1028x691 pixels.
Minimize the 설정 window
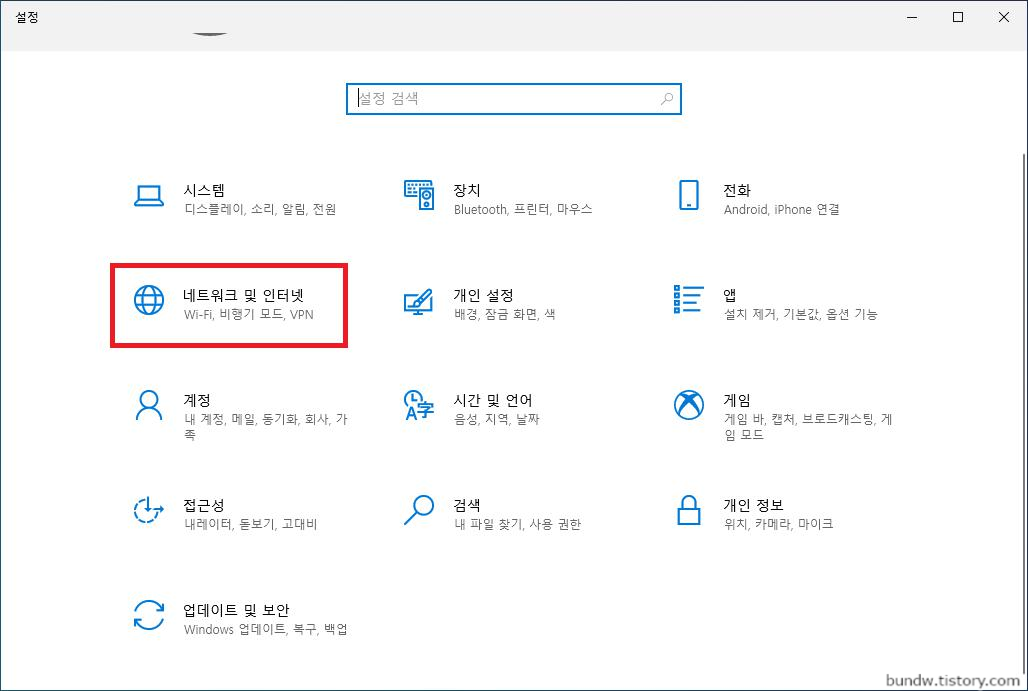click(912, 17)
